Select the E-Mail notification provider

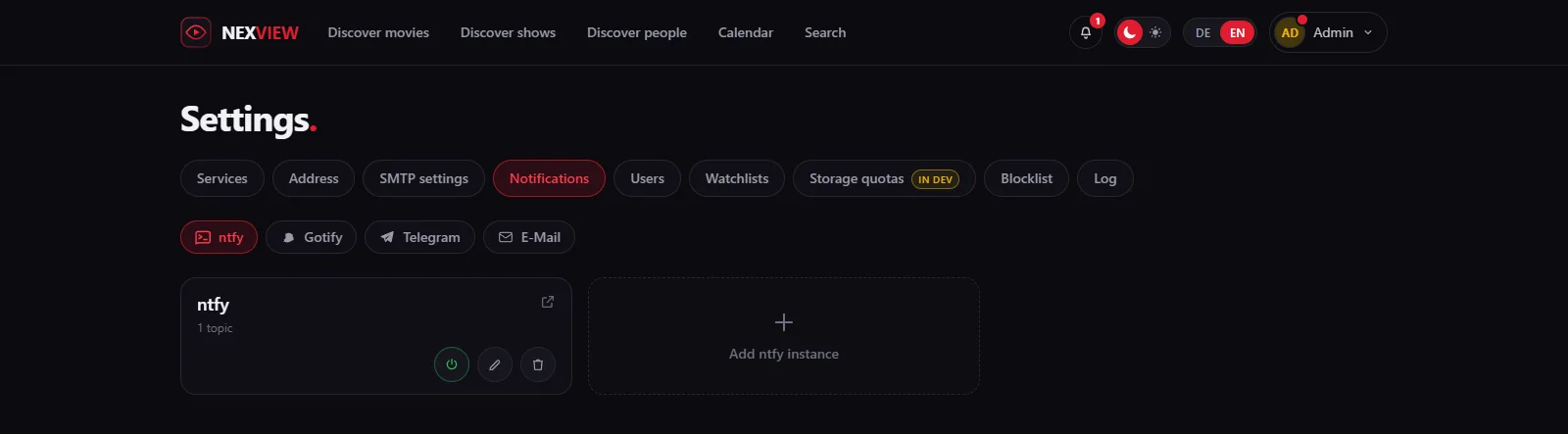point(529,237)
